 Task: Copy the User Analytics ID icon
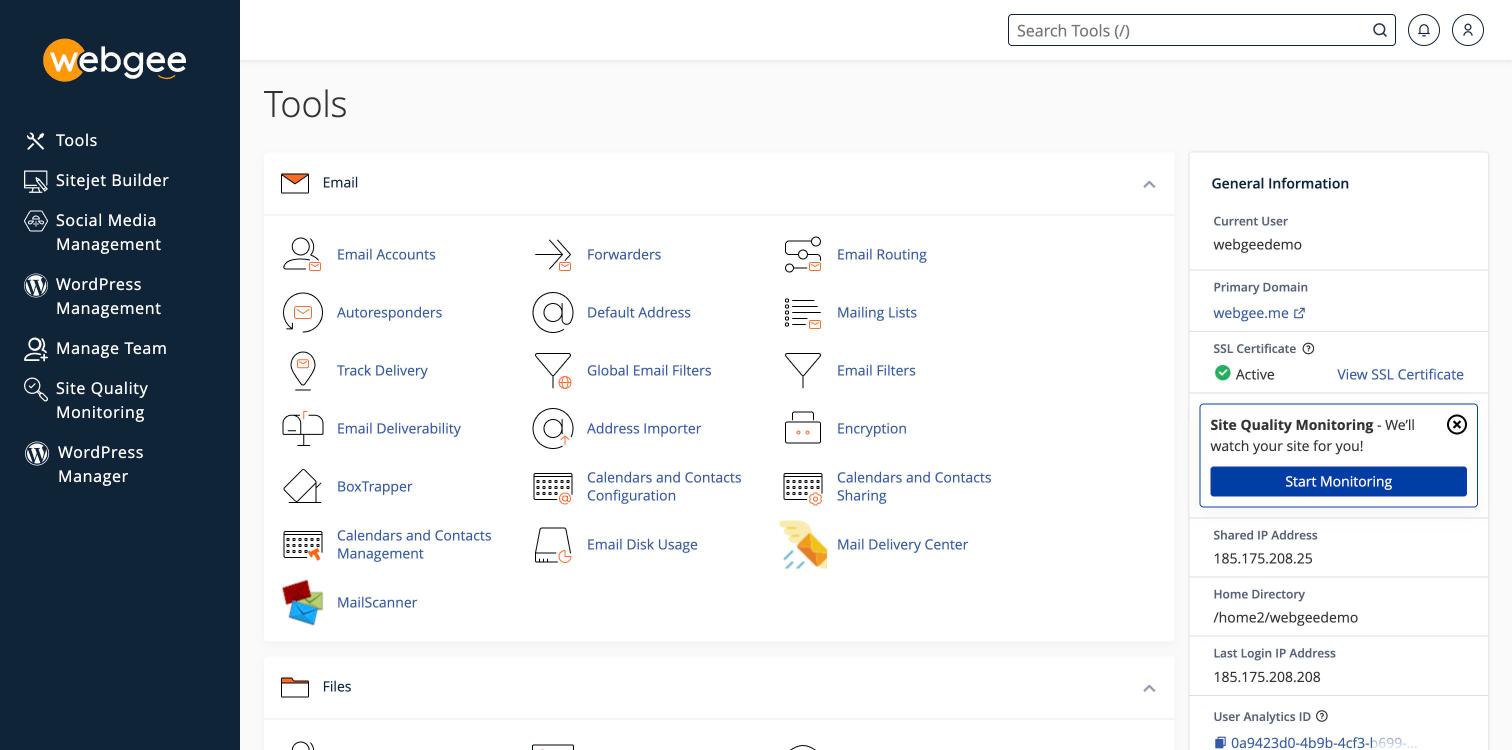(1220, 742)
